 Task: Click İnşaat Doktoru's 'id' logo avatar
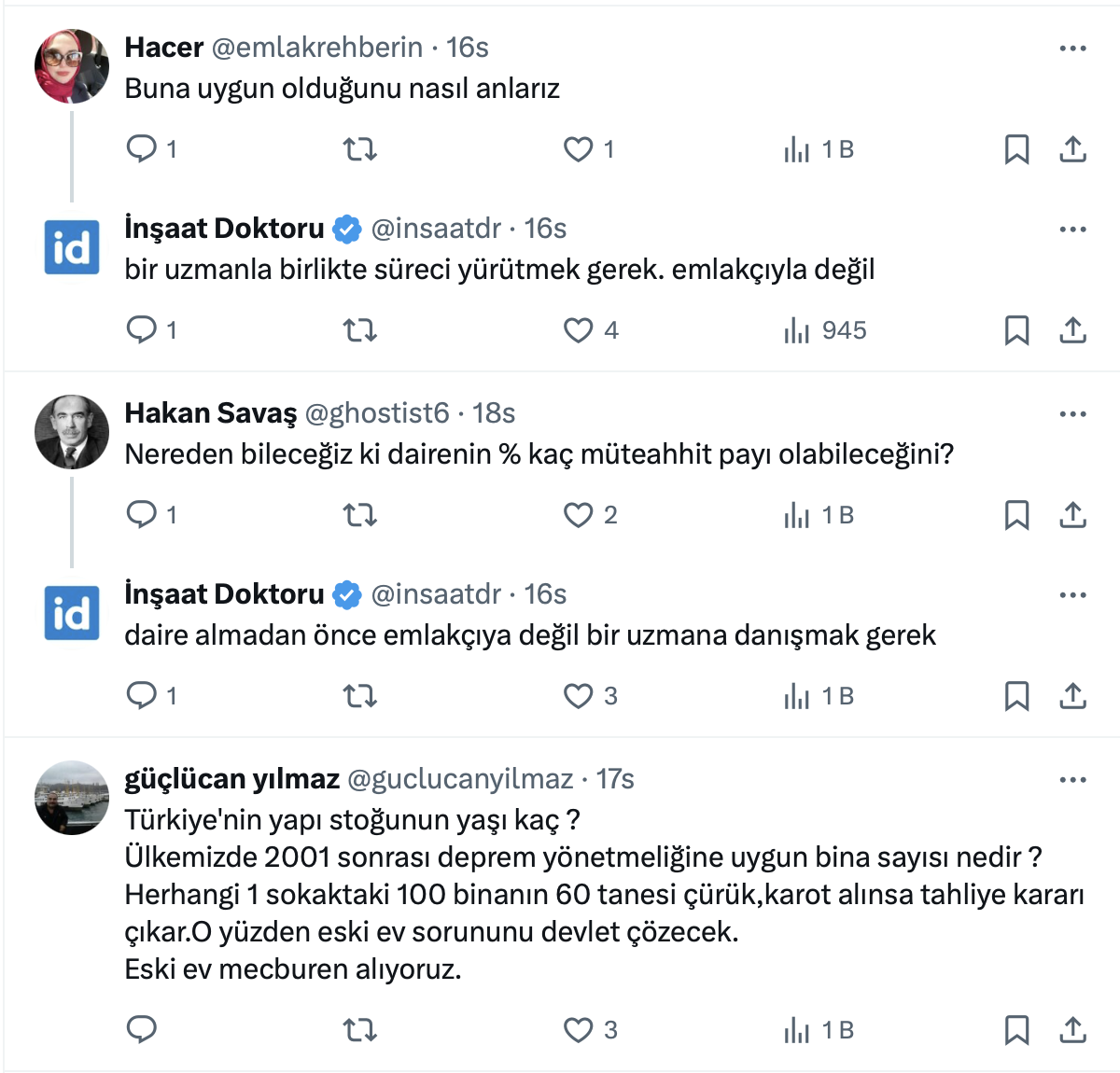pos(72,248)
